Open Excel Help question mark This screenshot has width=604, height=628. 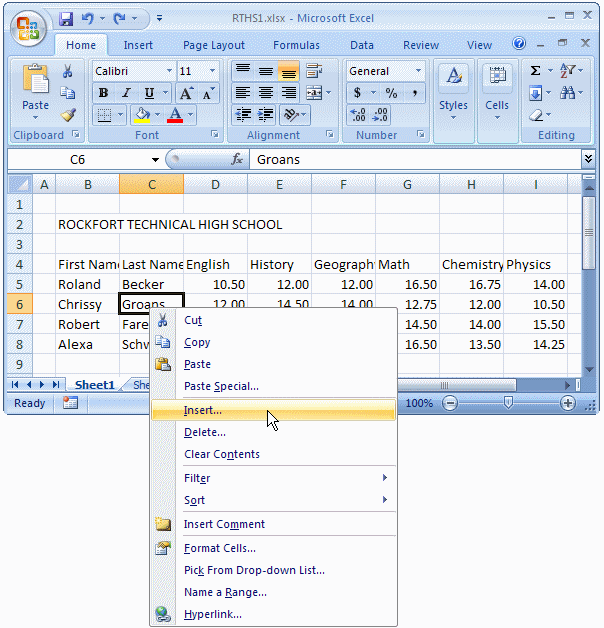click(519, 43)
